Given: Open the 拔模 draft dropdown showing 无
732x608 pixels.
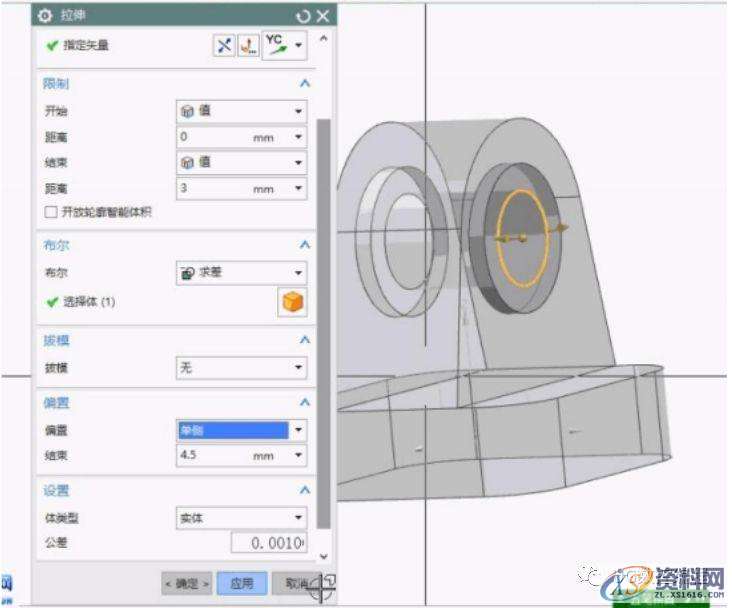Looking at the screenshot, I should pyautogui.click(x=241, y=368).
